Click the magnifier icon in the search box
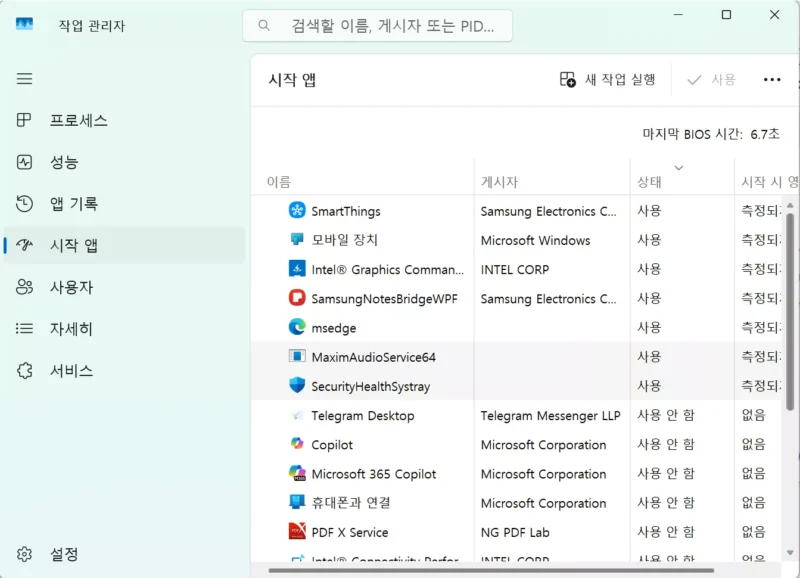 (x=264, y=26)
